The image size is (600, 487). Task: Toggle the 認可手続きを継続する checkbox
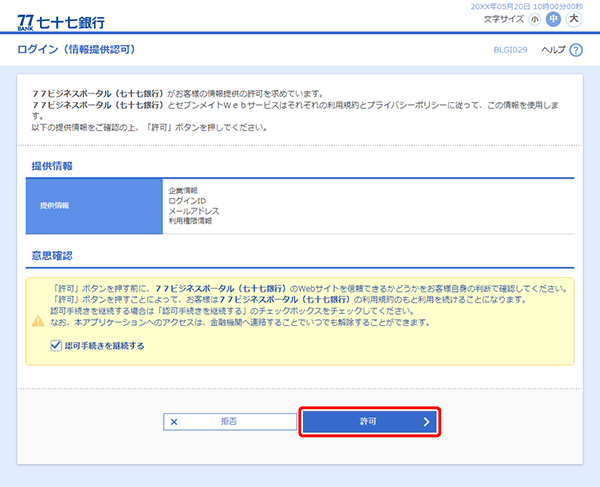(56, 345)
